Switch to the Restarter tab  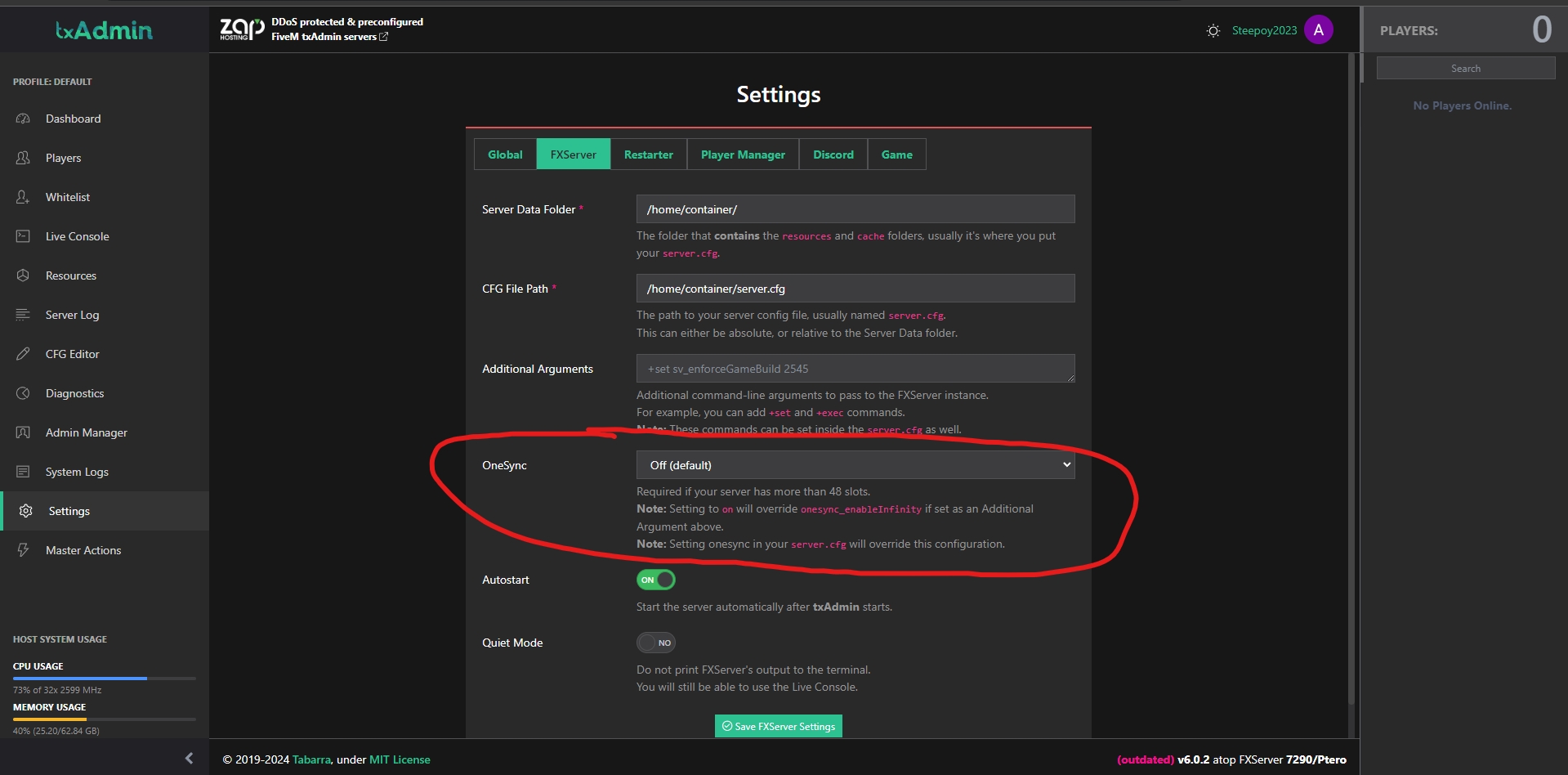648,155
